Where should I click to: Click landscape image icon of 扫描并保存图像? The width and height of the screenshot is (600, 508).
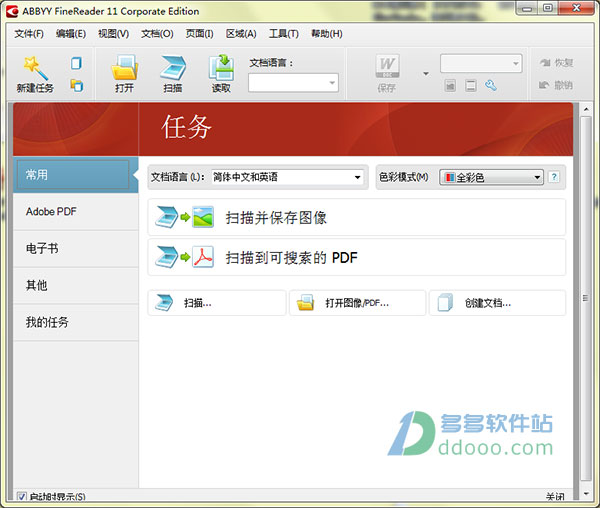[x=203, y=217]
